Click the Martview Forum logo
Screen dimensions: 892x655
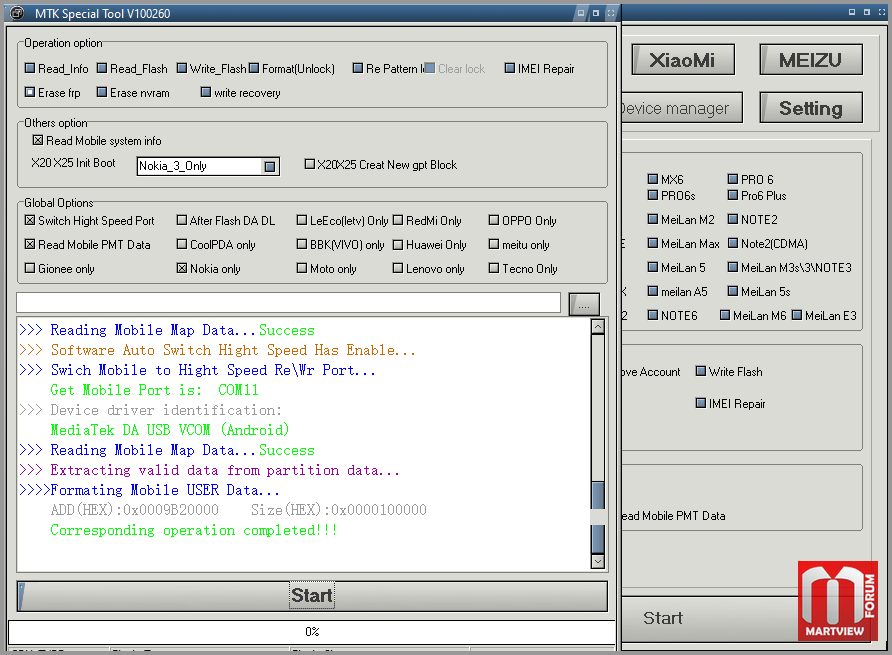(838, 601)
